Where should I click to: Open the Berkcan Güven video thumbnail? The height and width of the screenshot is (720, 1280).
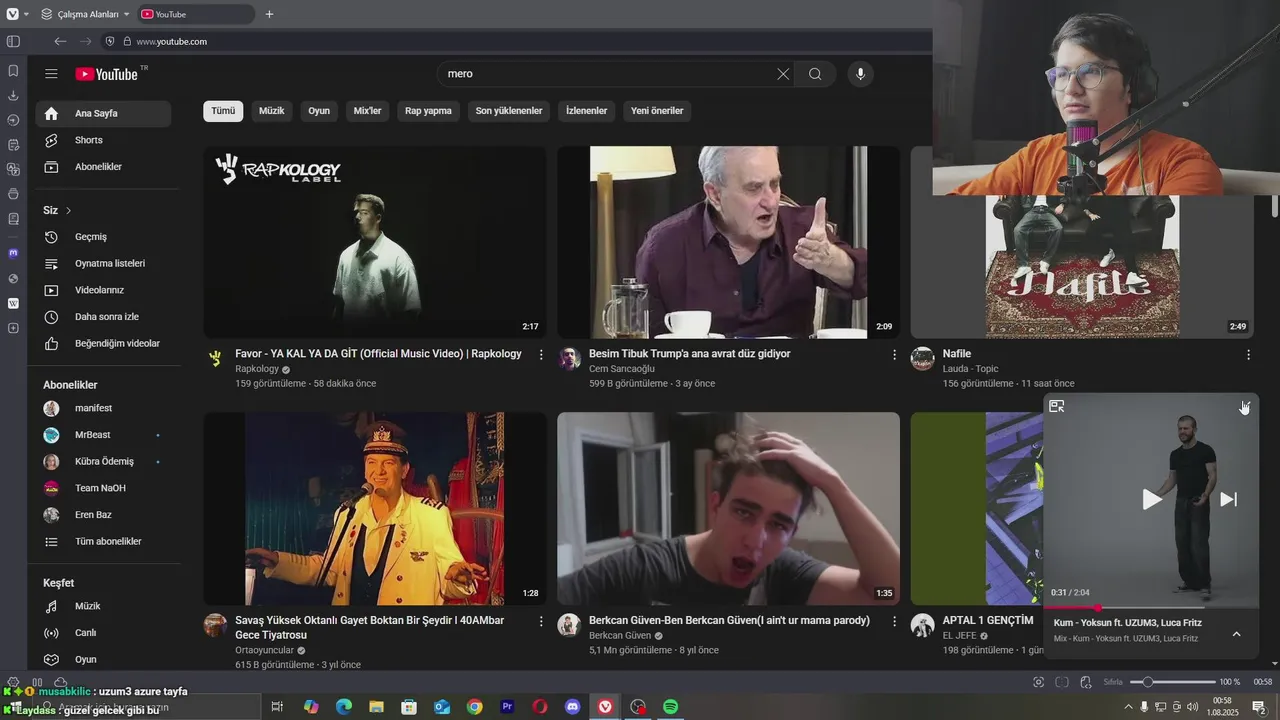coord(728,508)
